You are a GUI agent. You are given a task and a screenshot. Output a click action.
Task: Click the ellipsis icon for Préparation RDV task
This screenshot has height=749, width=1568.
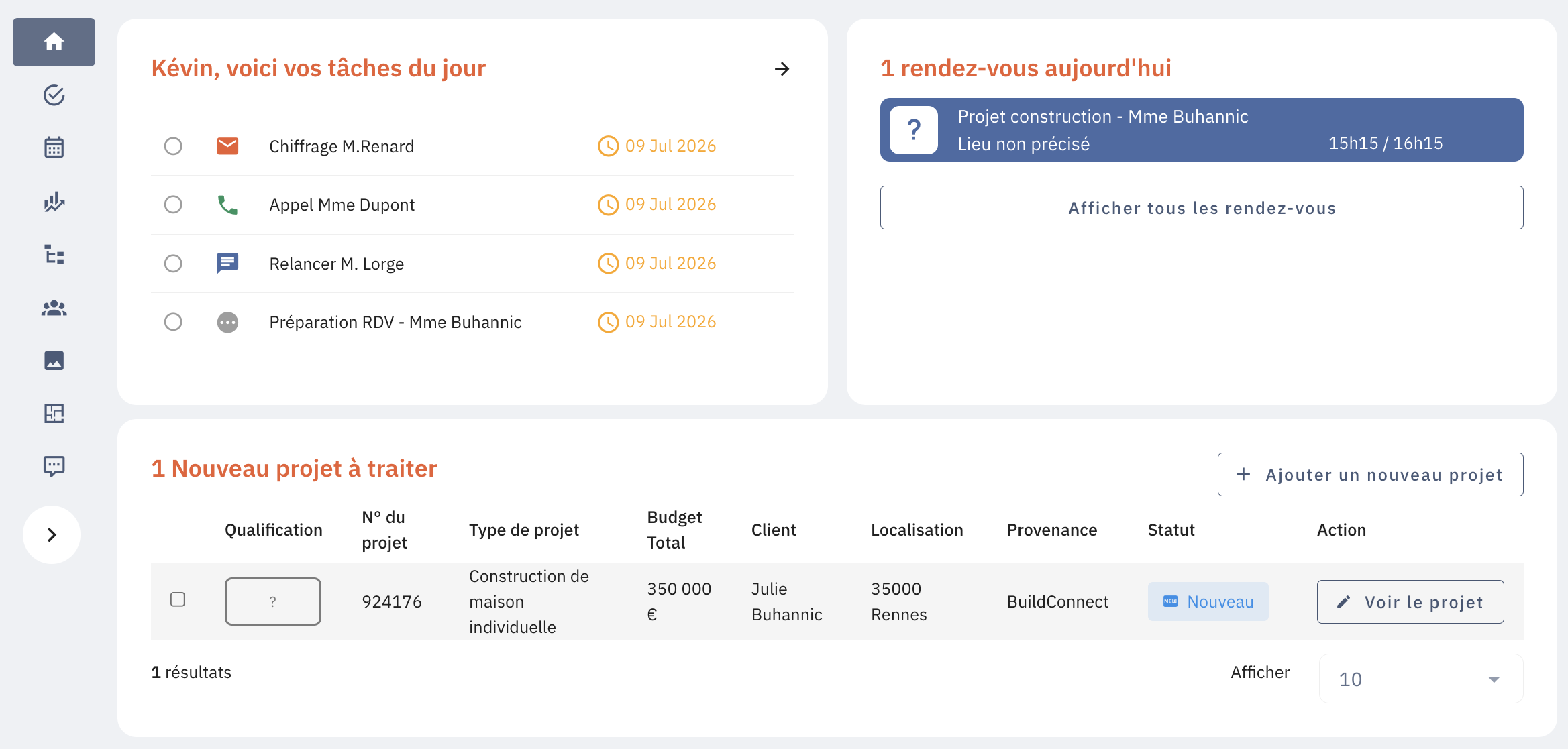coord(227,323)
